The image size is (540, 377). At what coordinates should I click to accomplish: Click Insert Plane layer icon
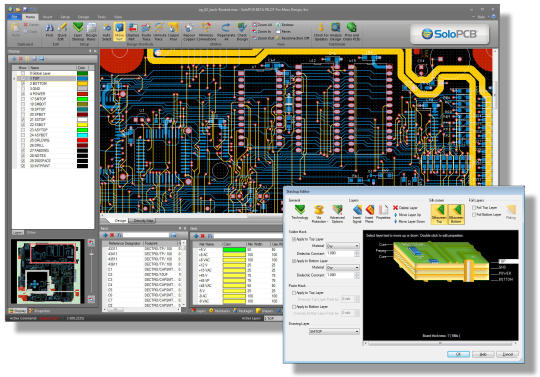point(369,213)
